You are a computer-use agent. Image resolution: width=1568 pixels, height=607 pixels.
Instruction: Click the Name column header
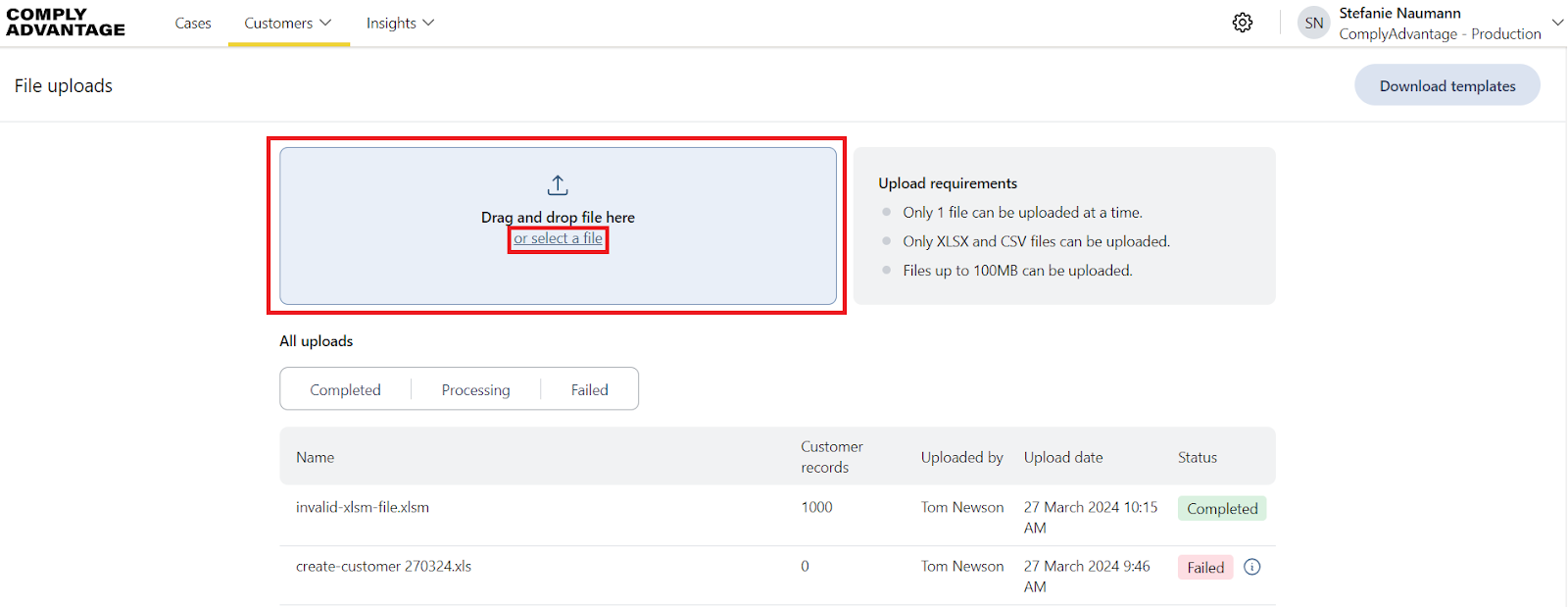(316, 457)
